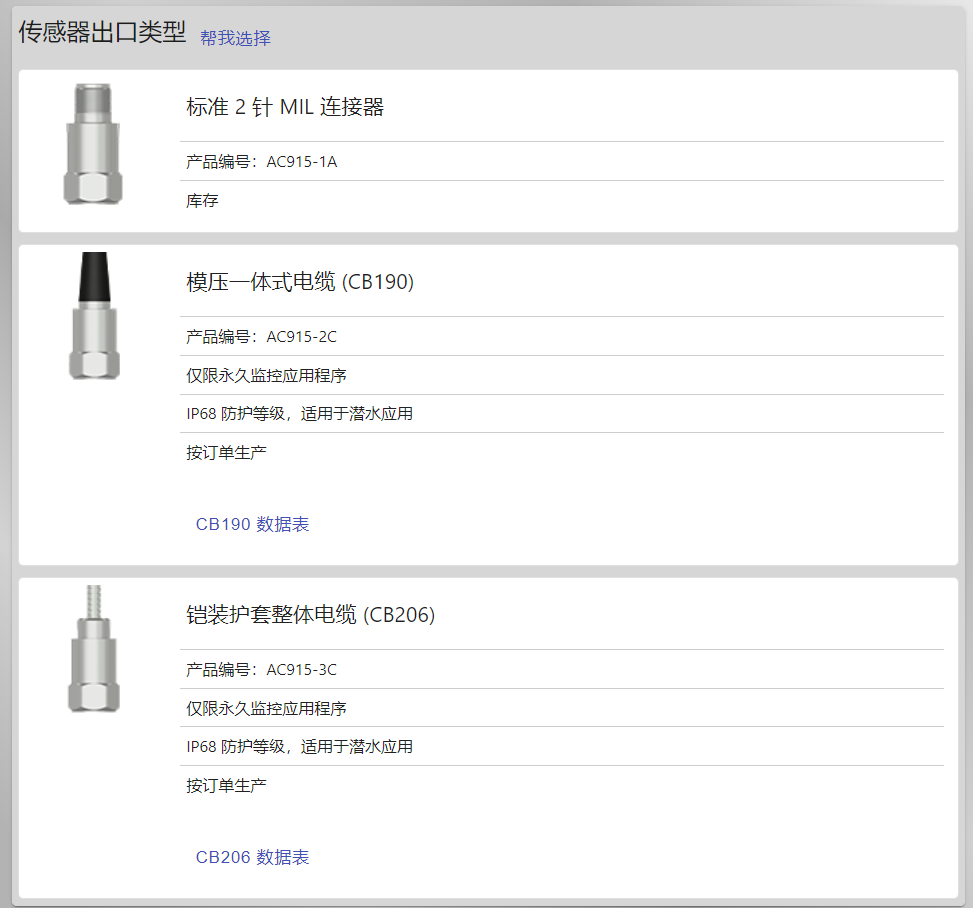
Task: Click the 传感器出口类型 section heading
Action: (102, 32)
